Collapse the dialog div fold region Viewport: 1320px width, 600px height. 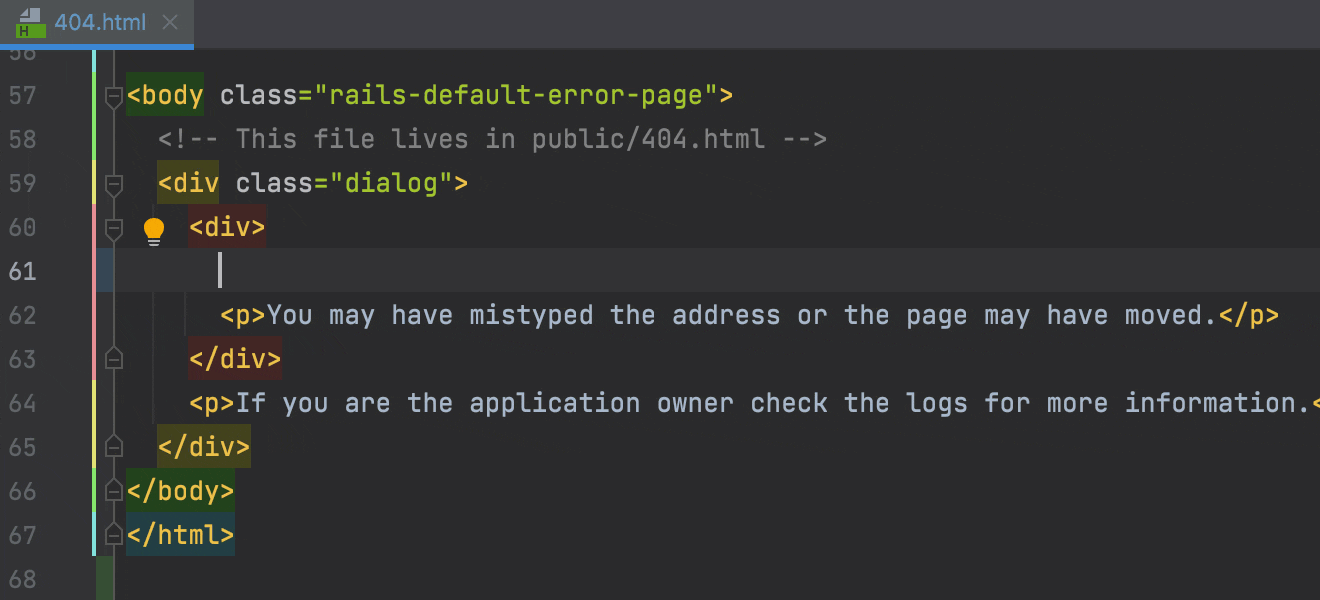click(113, 184)
